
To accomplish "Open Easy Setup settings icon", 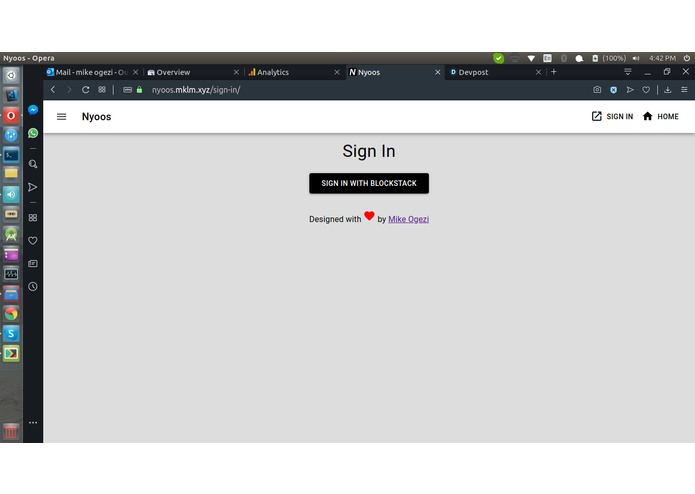I will coord(684,90).
